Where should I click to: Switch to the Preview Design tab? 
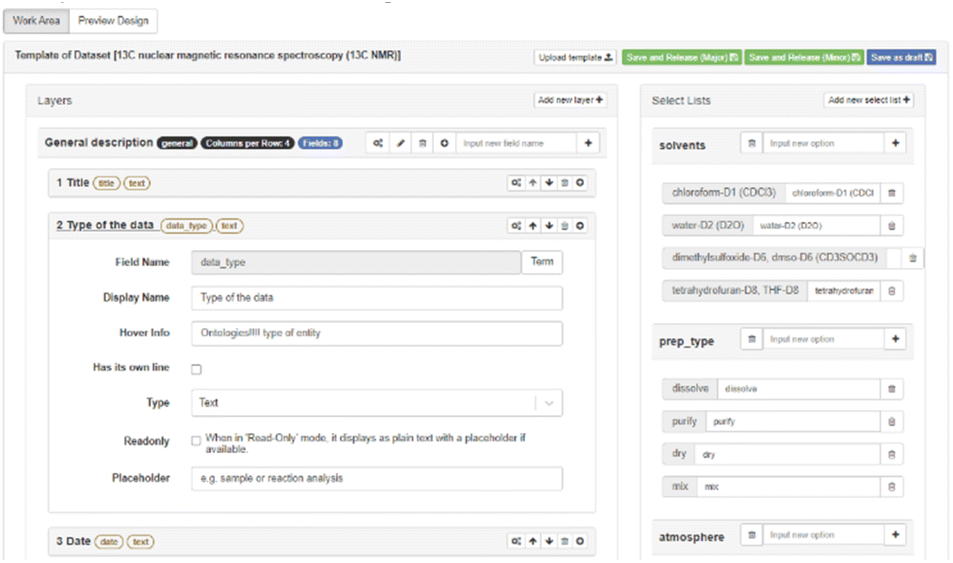[x=113, y=20]
